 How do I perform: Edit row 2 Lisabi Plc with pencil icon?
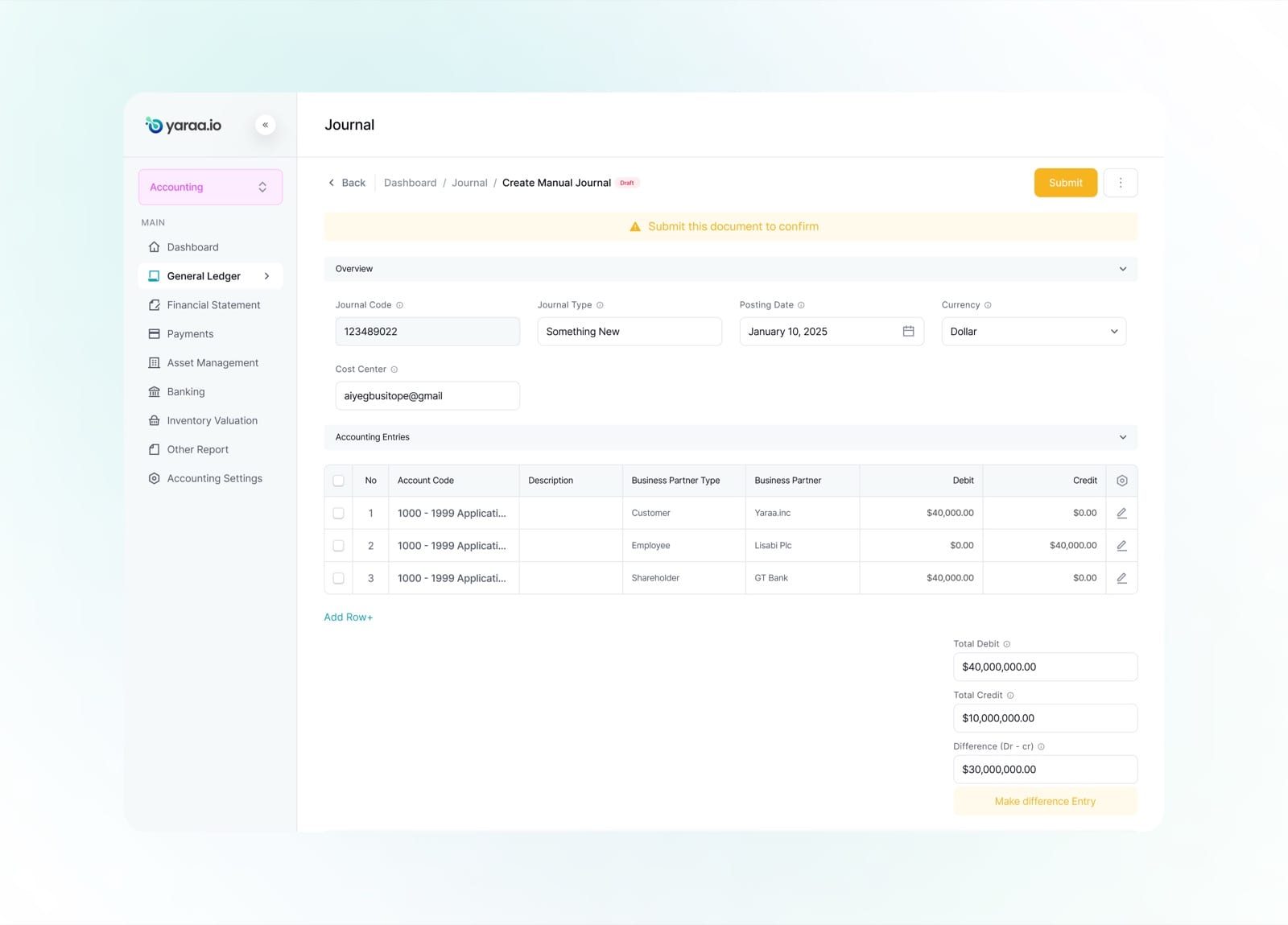1122,546
